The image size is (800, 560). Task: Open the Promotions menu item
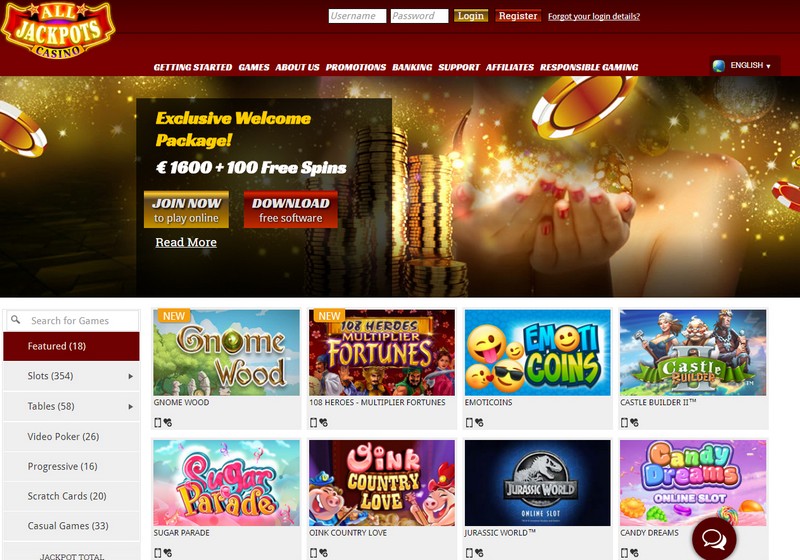[x=356, y=67]
